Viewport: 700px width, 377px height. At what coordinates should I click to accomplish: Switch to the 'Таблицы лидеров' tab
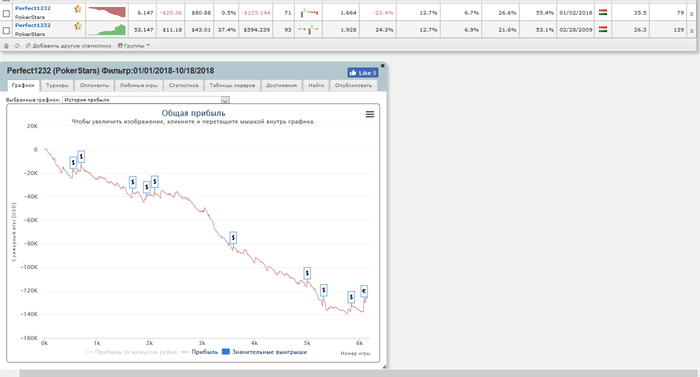pos(232,85)
